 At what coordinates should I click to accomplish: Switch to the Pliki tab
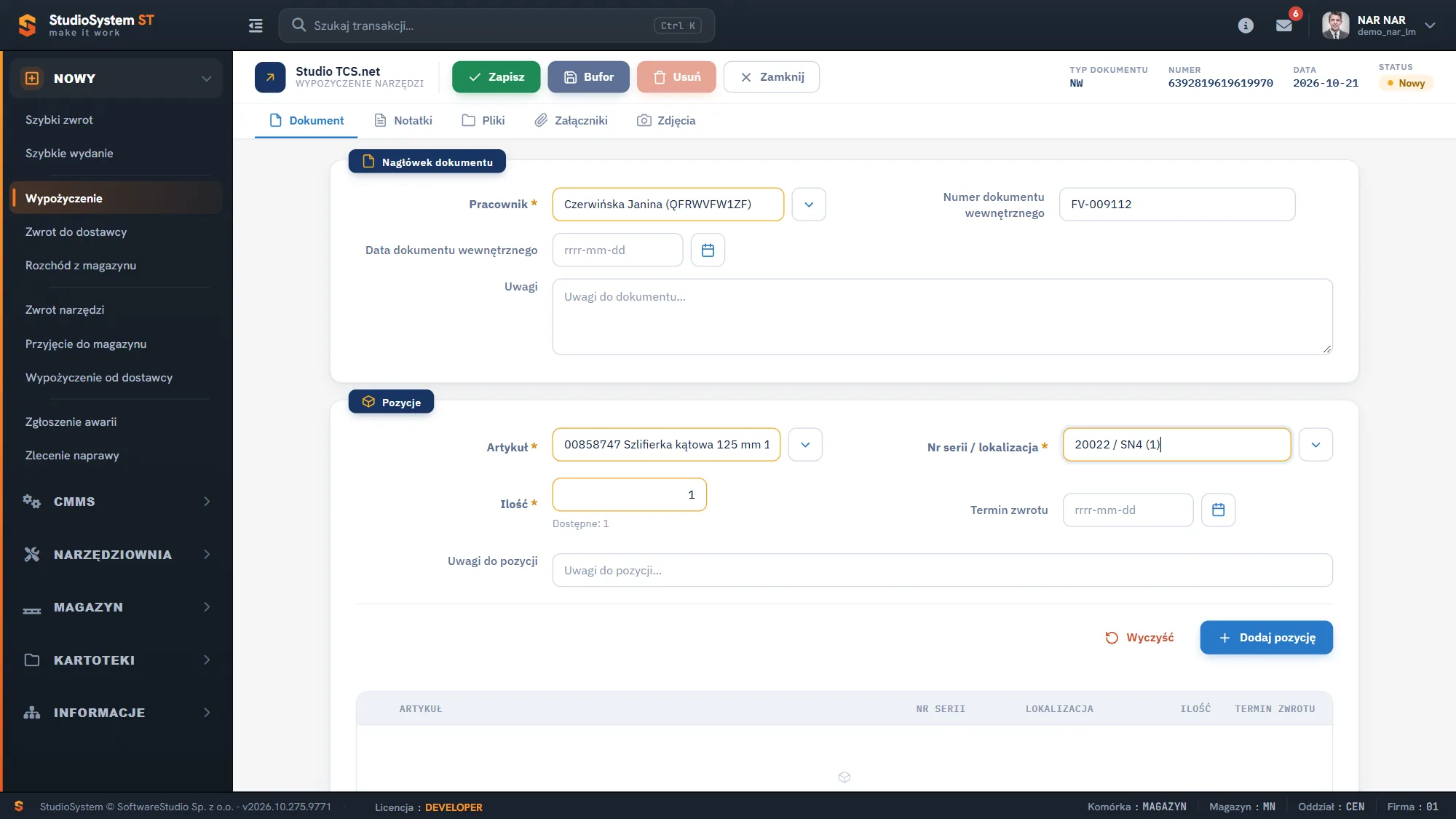pyautogui.click(x=483, y=121)
